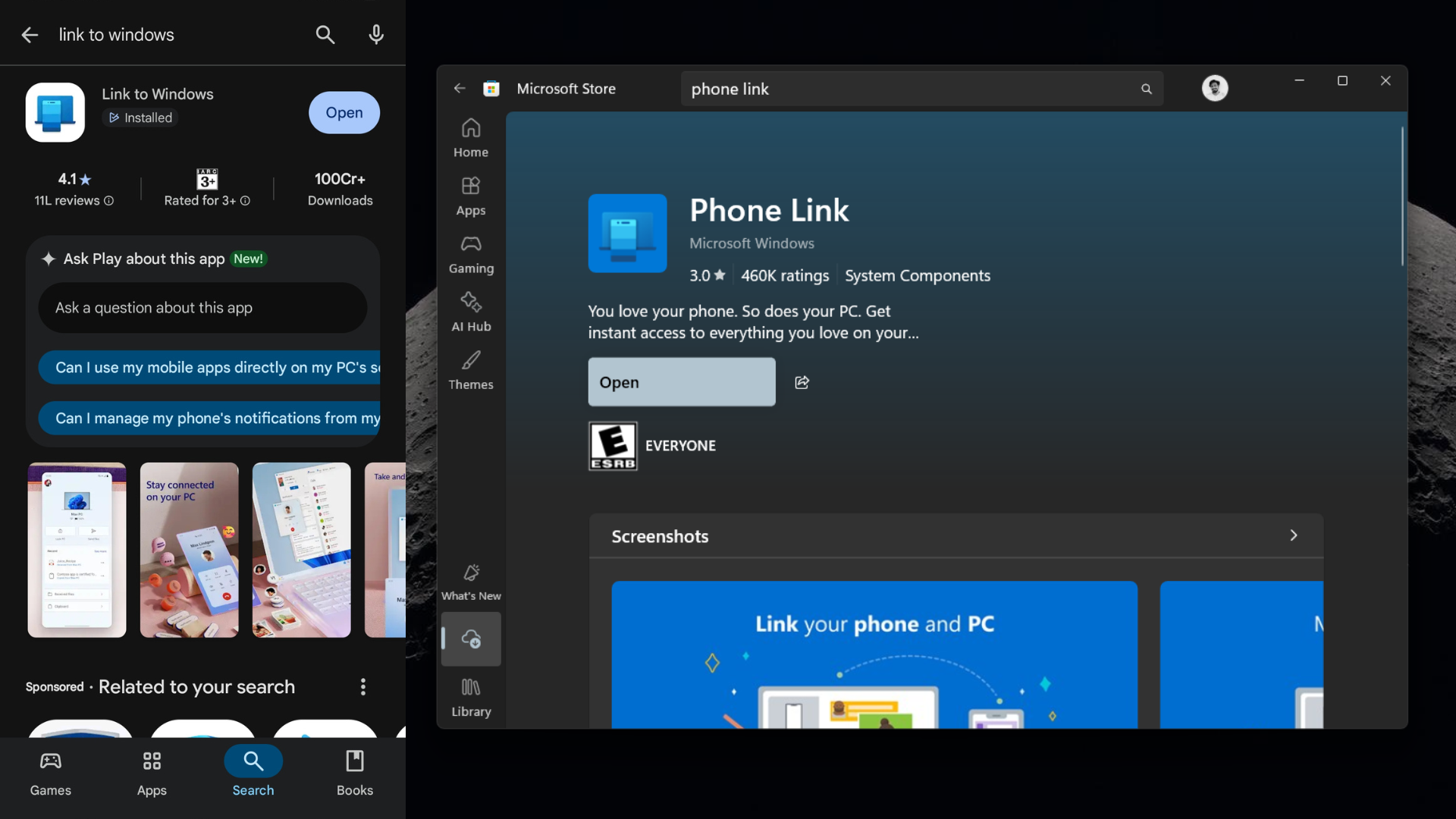
Task: Select the Apps icon in Microsoft Store sidebar
Action: 470,196
